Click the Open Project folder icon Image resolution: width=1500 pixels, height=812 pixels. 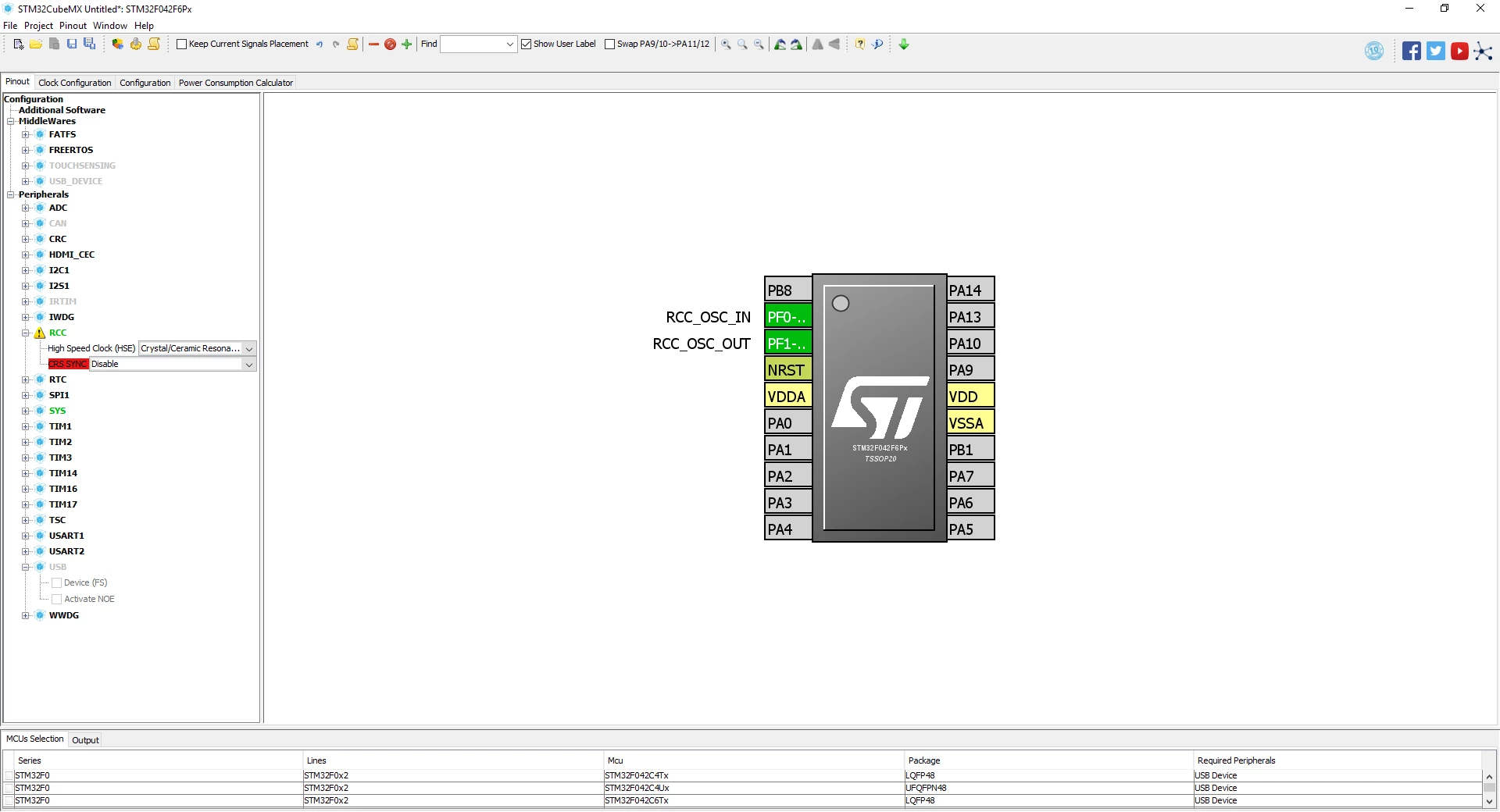(x=36, y=45)
